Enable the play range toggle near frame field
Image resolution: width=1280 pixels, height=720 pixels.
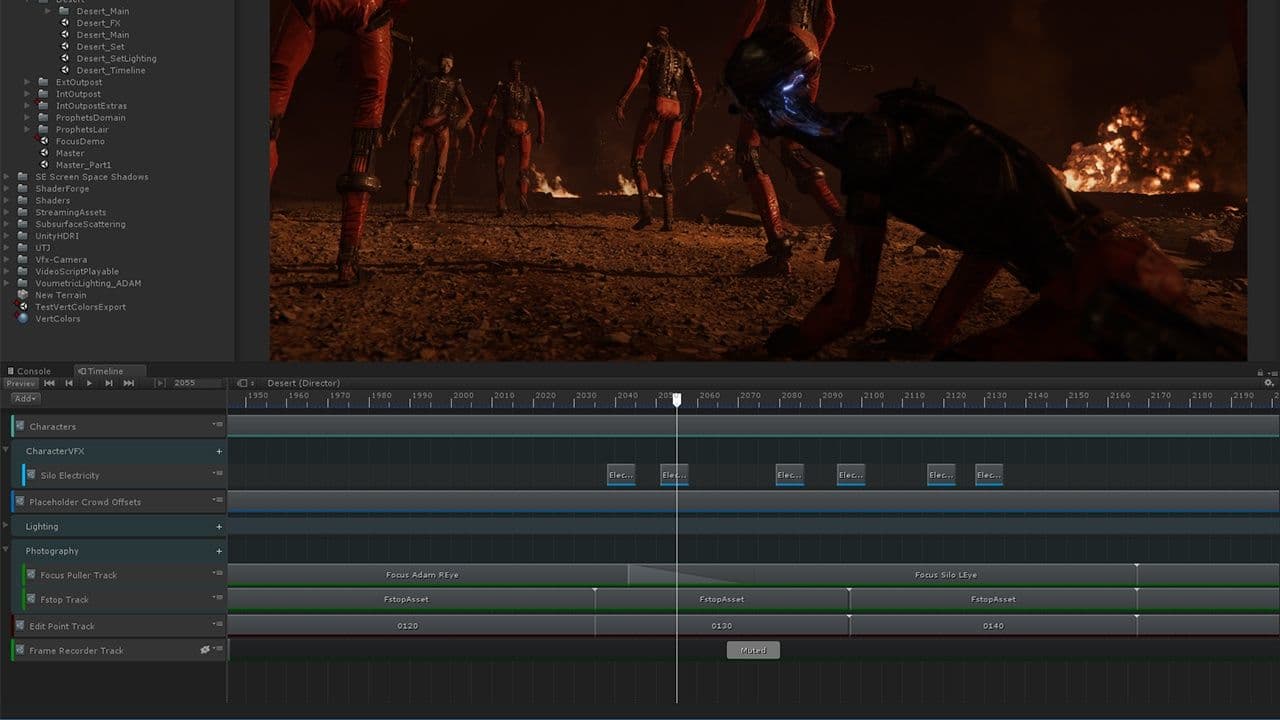point(159,383)
